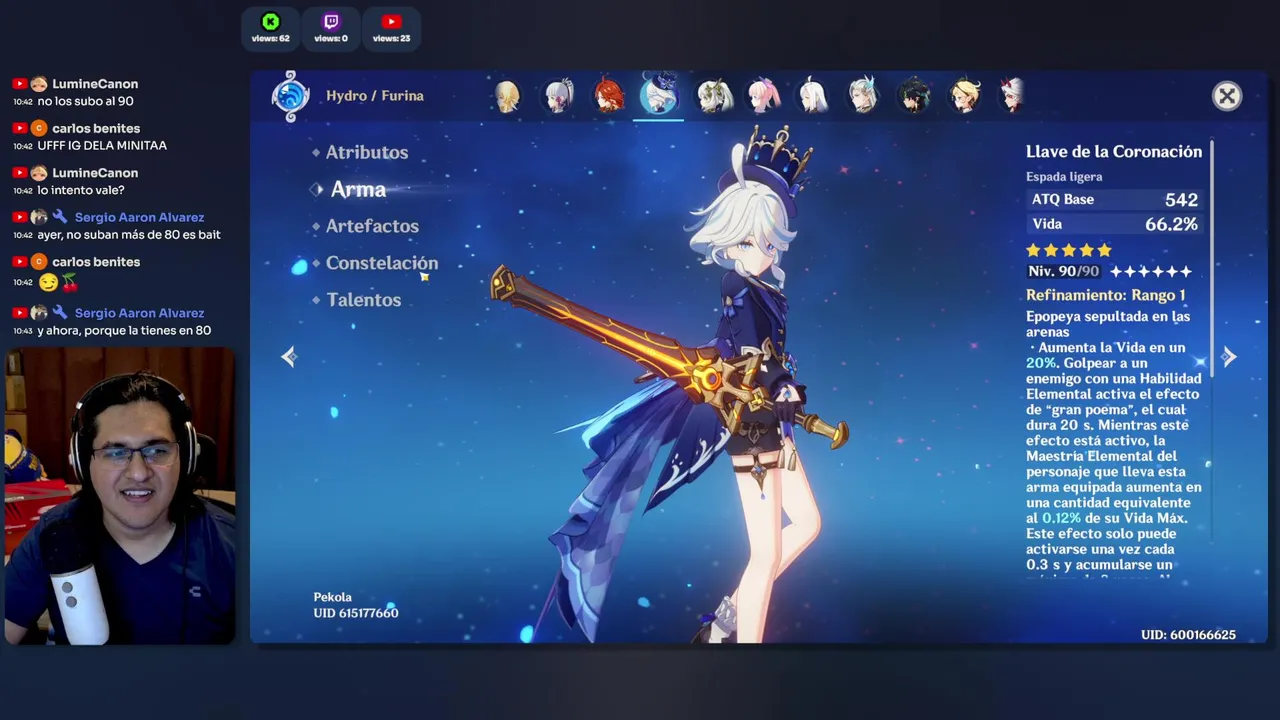Screen dimensions: 1280x720
Task: Select the silver ponytail character portrait
Action: (x=558, y=96)
